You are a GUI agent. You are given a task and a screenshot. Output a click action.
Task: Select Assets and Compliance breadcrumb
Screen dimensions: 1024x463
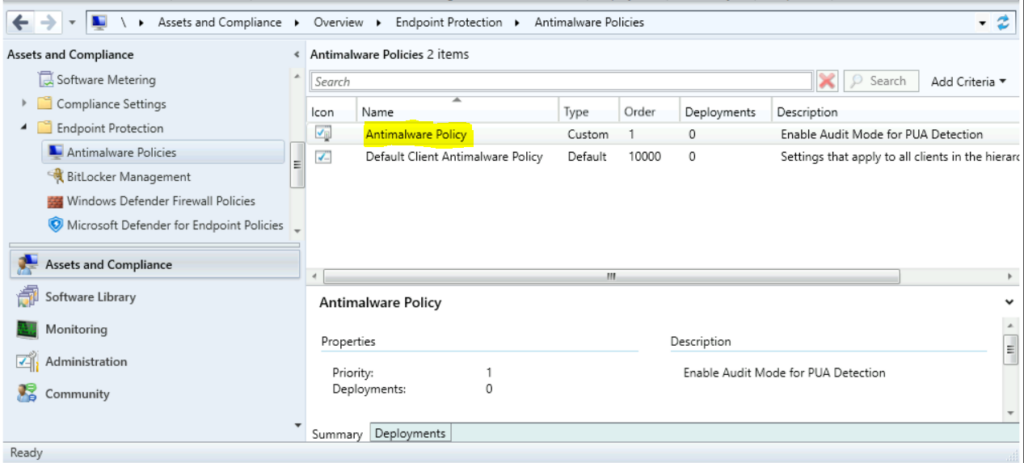219,22
